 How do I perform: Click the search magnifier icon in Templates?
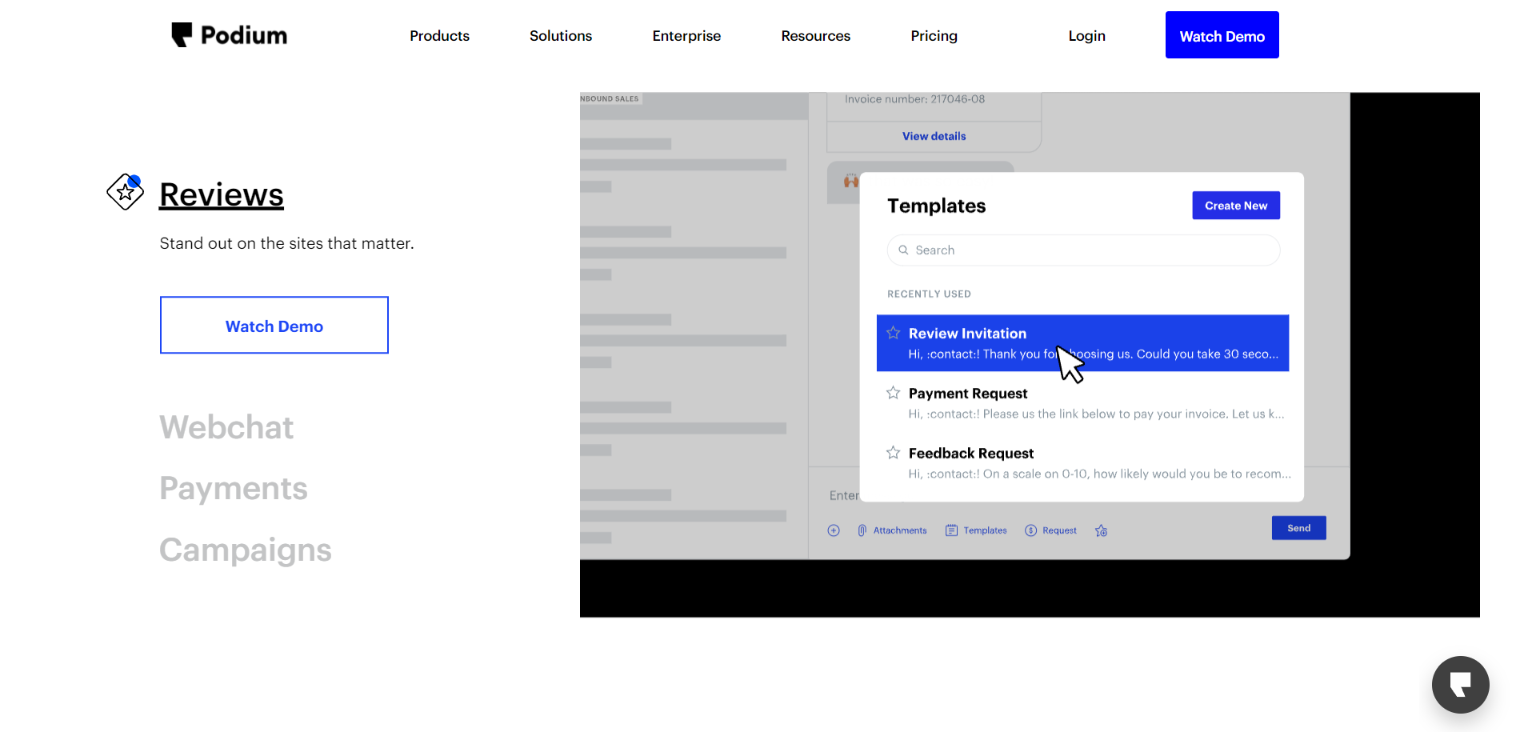coord(903,250)
